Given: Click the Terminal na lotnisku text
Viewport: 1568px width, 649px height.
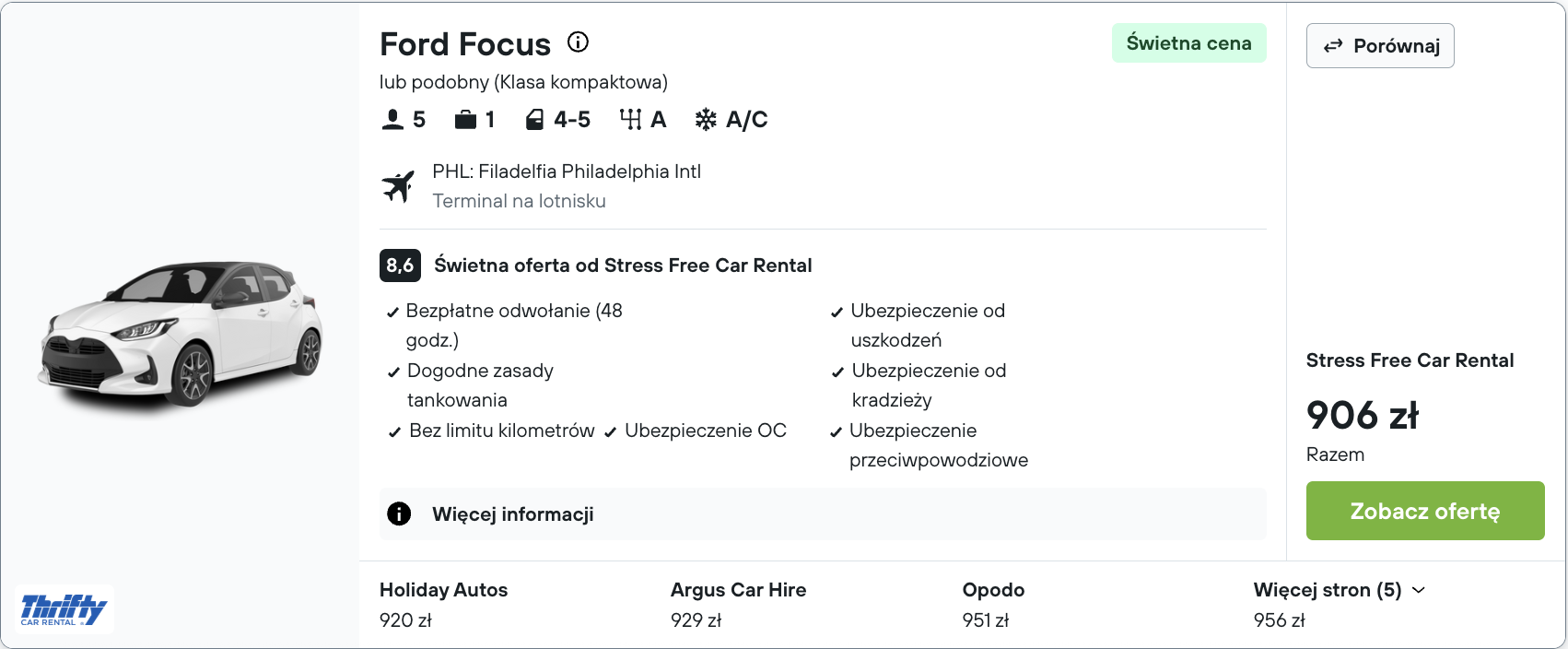Looking at the screenshot, I should click(520, 201).
